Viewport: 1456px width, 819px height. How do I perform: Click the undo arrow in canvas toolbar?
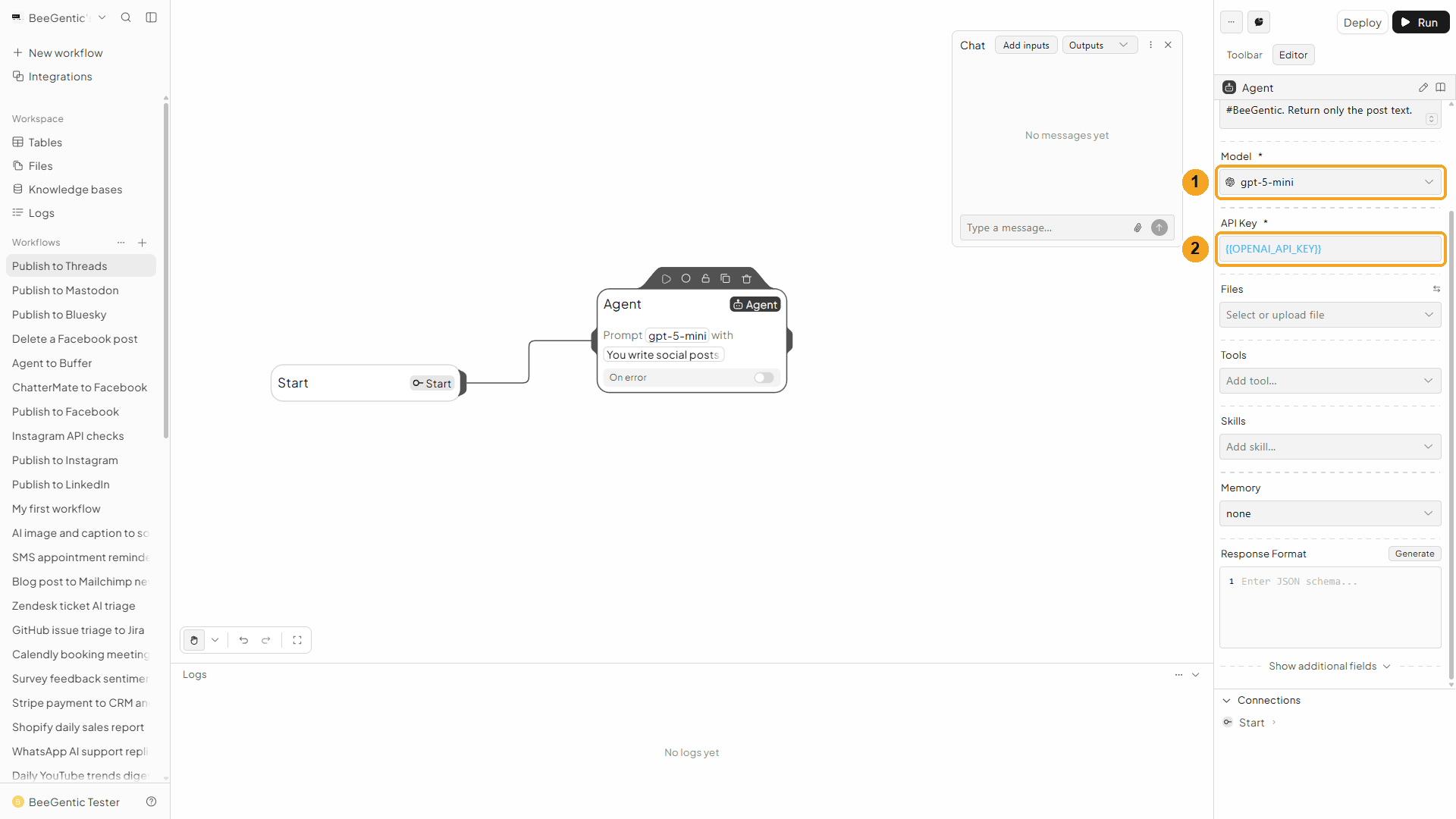[x=243, y=640]
